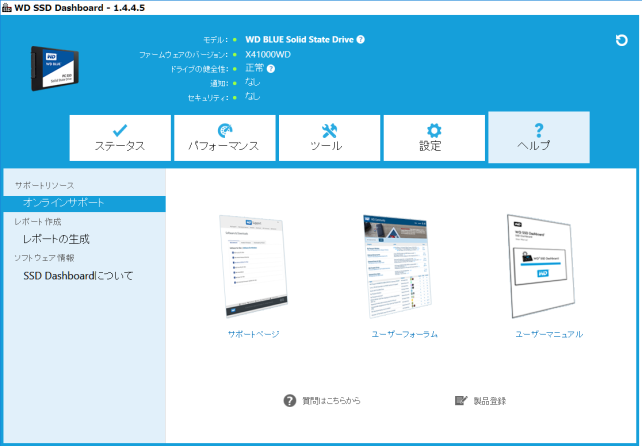Open the サポートページ link
The width and height of the screenshot is (642, 446).
[x=253, y=334]
